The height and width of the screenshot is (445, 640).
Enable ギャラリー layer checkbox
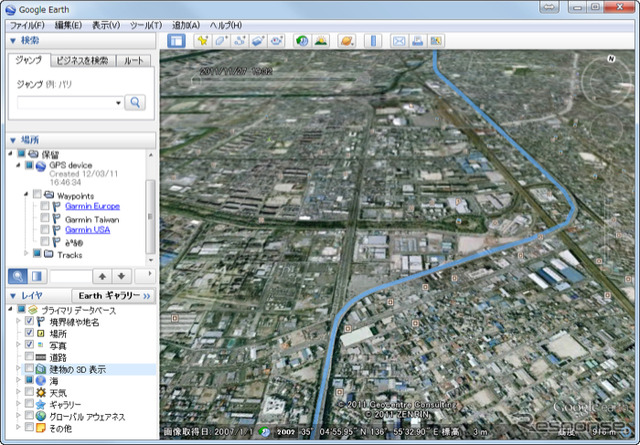pos(29,403)
